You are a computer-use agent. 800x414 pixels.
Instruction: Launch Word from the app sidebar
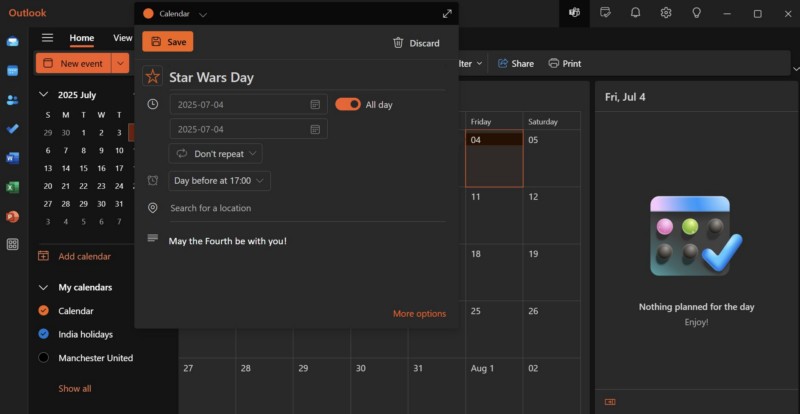13,158
